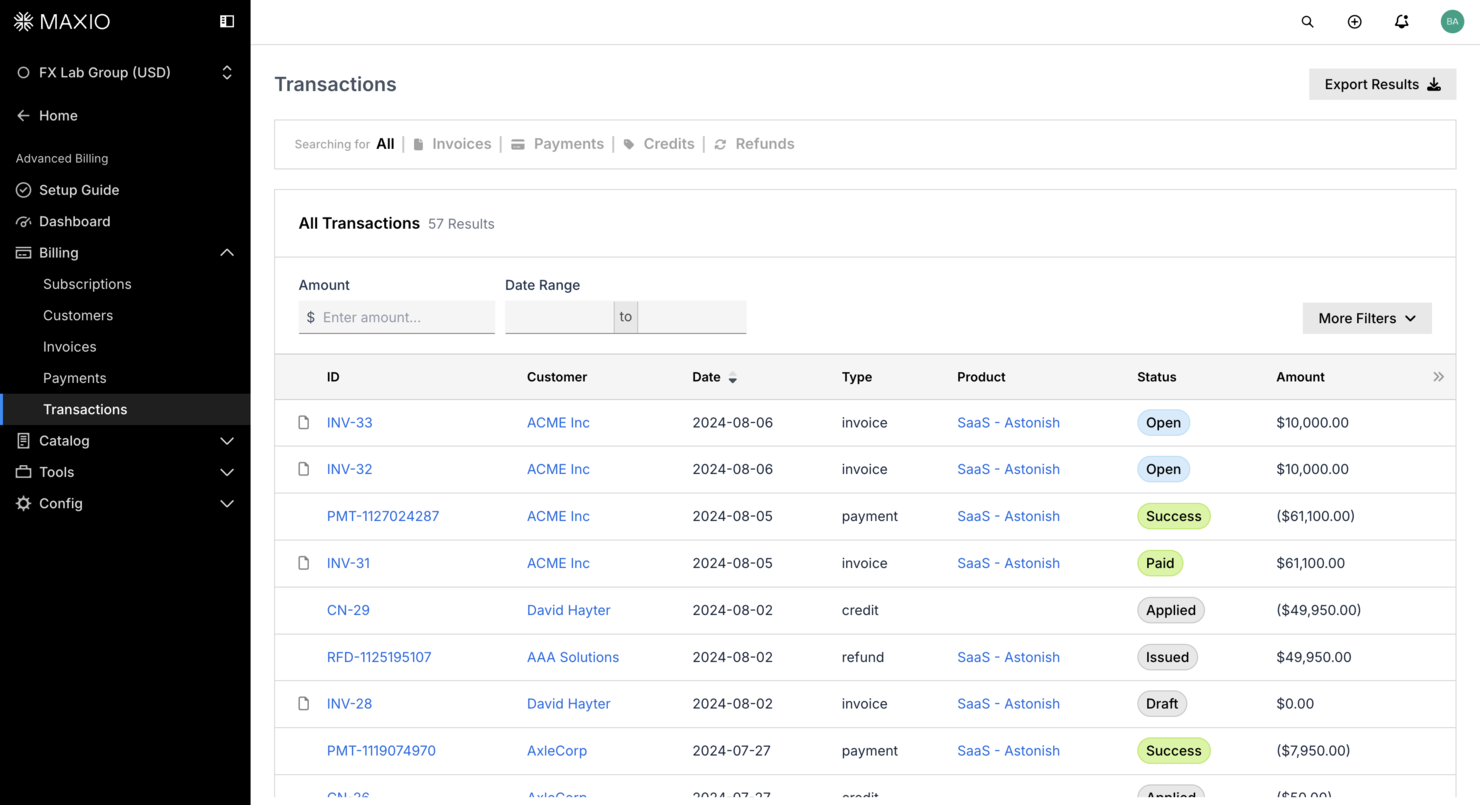Collapse the sidebar with the panel icon
The width and height of the screenshot is (1480, 805).
228,21
